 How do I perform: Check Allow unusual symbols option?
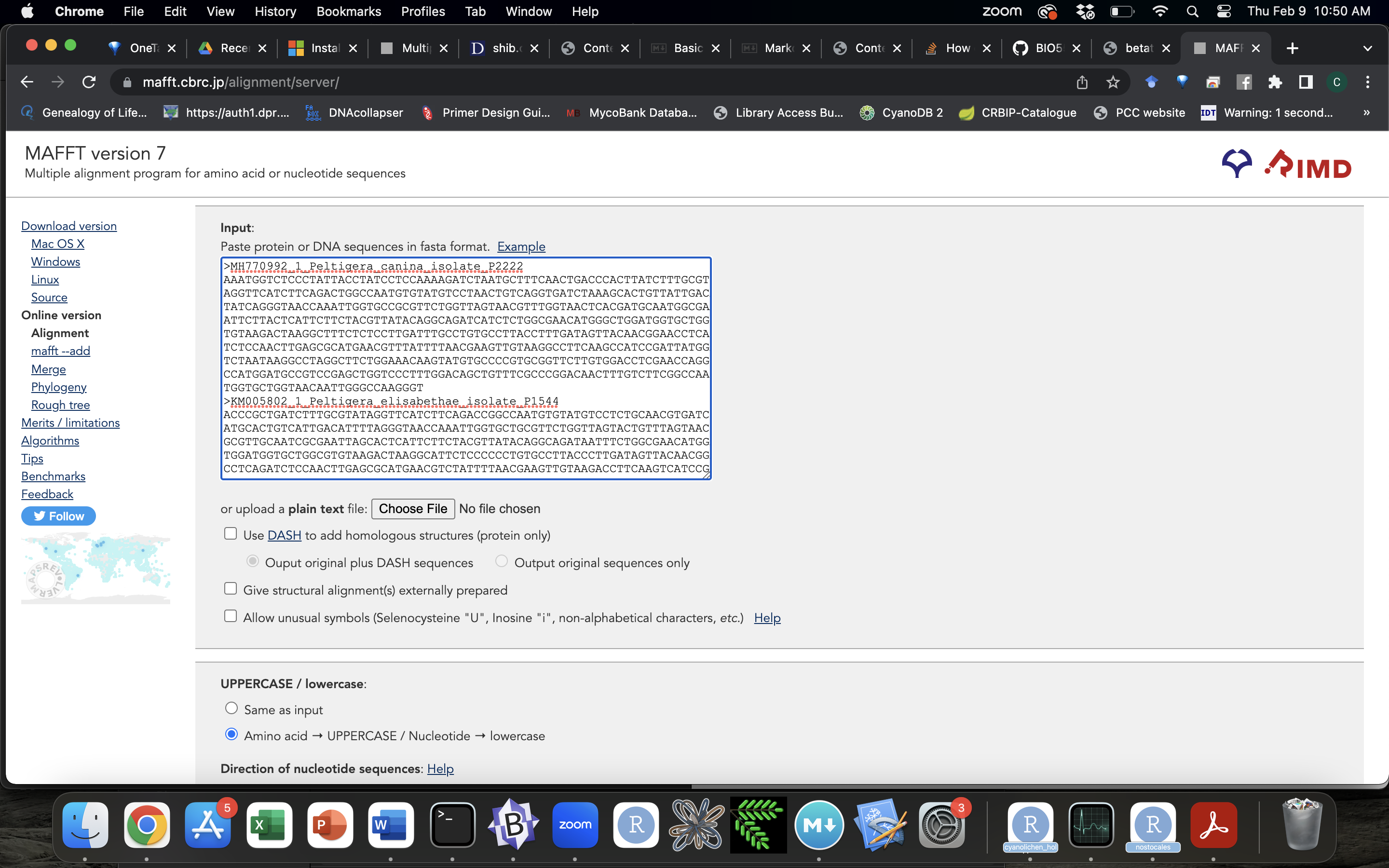(x=230, y=617)
